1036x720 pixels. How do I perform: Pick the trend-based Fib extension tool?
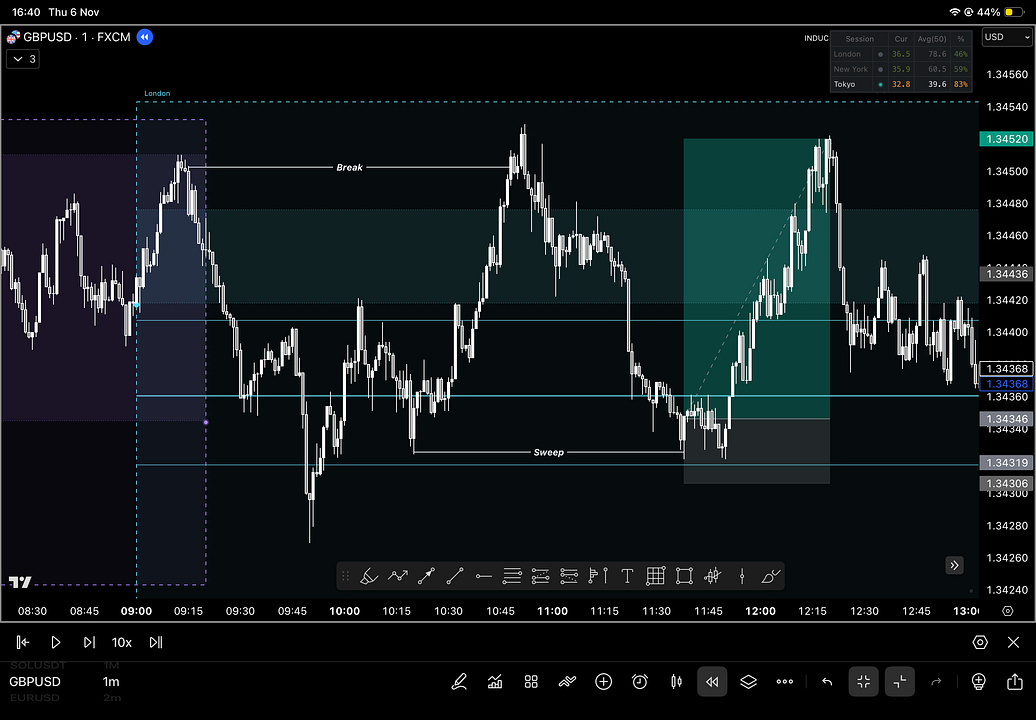pyautogui.click(x=540, y=577)
